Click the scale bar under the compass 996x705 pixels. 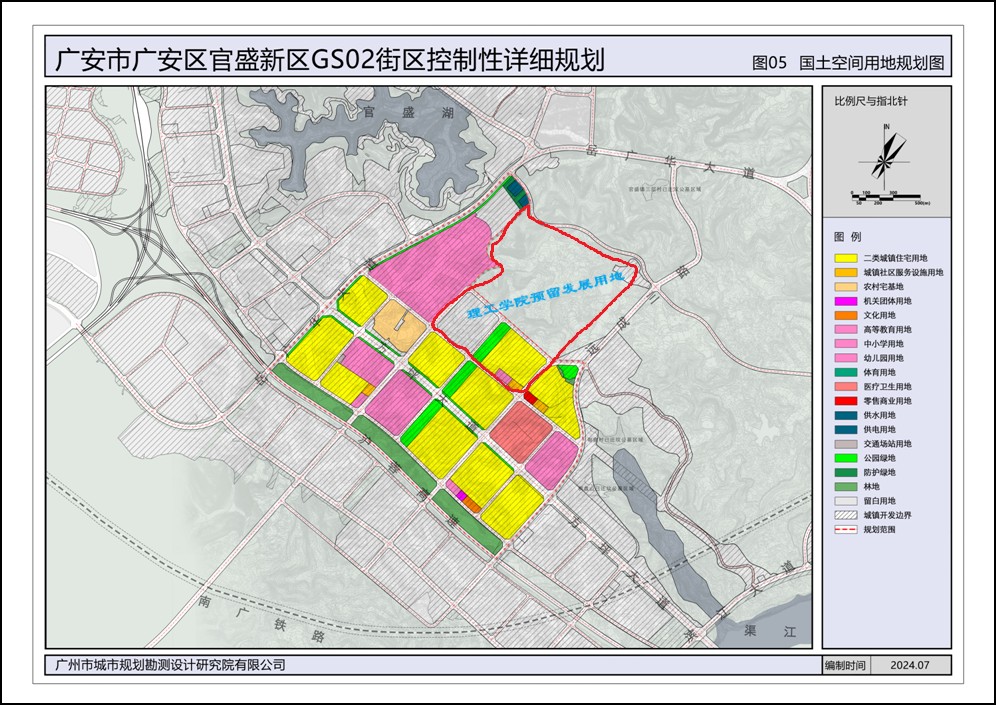pos(886,197)
